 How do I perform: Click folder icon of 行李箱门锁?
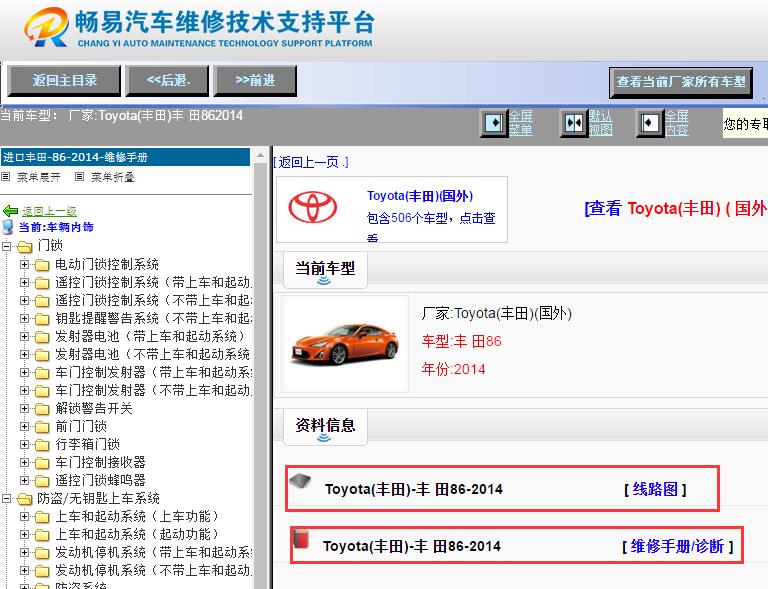pos(42,445)
